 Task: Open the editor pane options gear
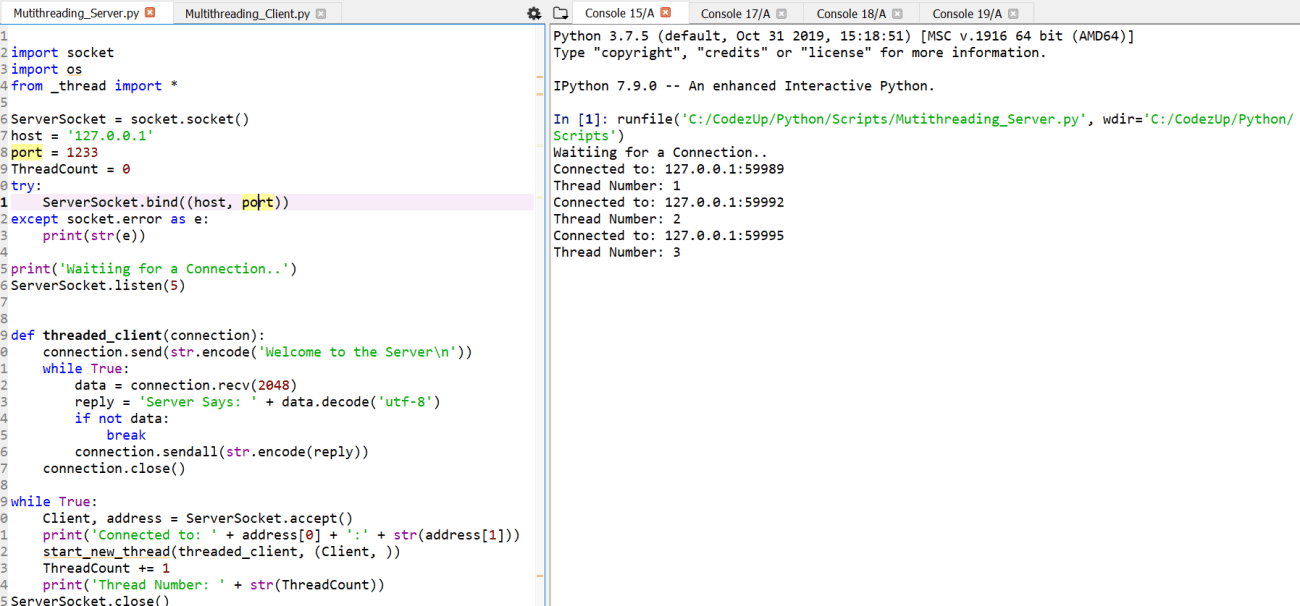tap(534, 13)
